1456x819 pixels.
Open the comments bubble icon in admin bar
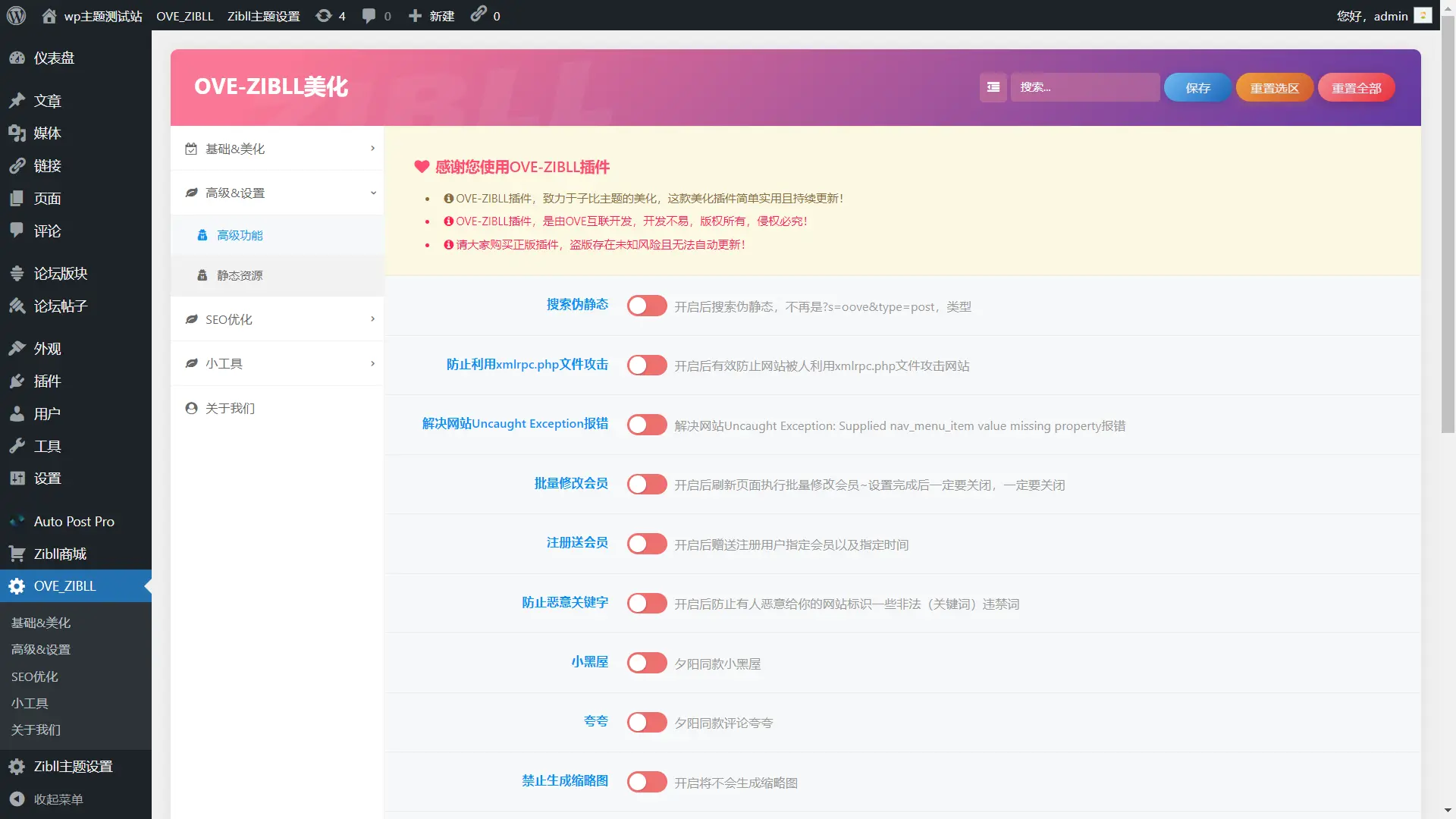(x=369, y=15)
